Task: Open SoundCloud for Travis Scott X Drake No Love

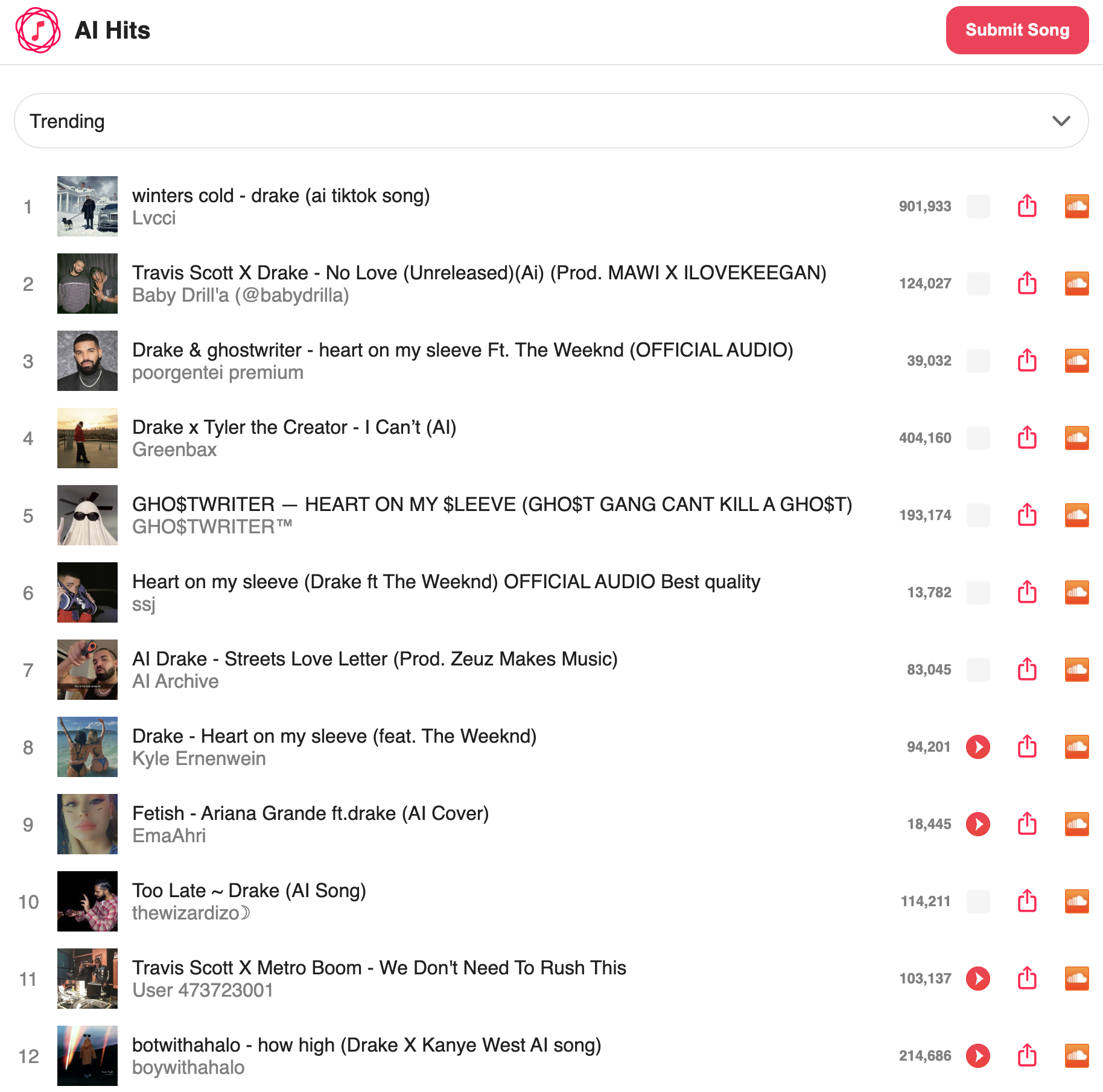Action: click(x=1076, y=284)
